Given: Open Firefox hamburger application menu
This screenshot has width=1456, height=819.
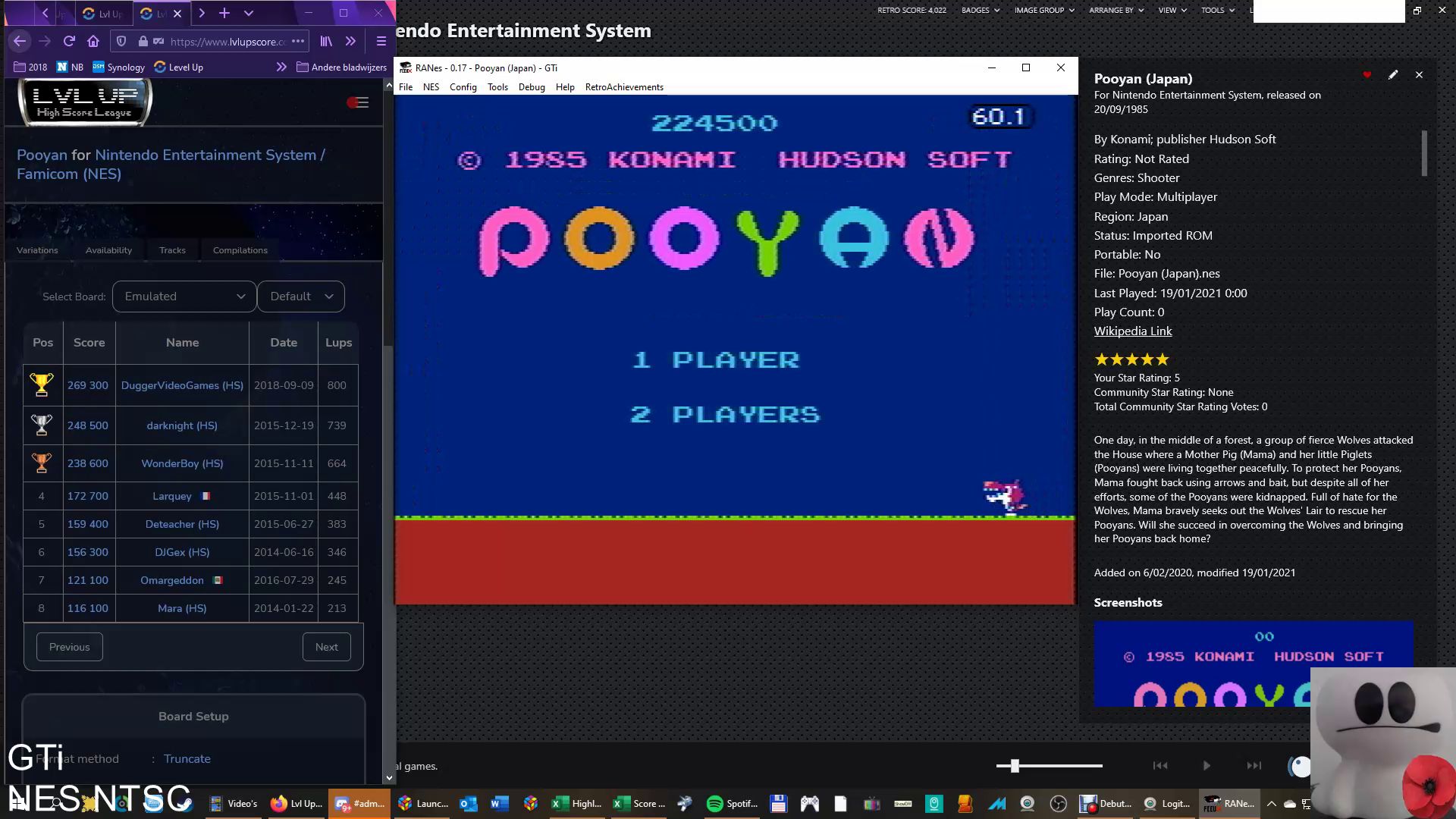Looking at the screenshot, I should (381, 42).
